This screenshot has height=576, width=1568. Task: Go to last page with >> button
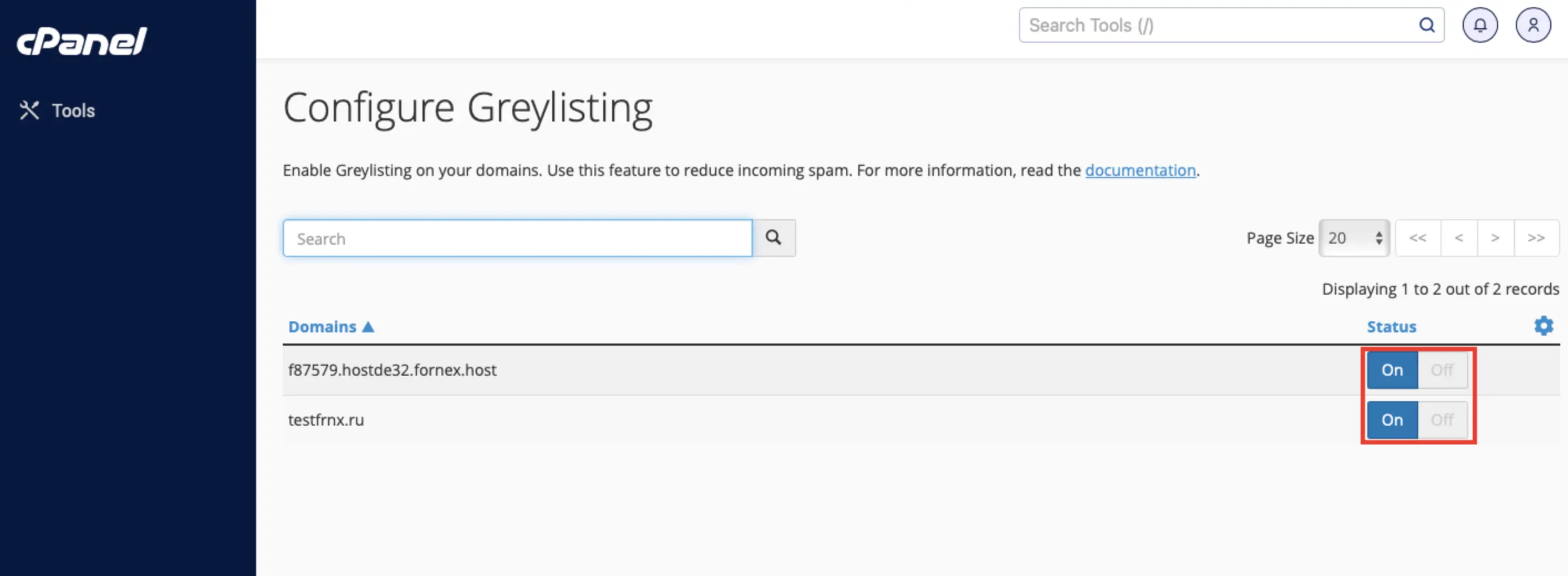(1536, 238)
